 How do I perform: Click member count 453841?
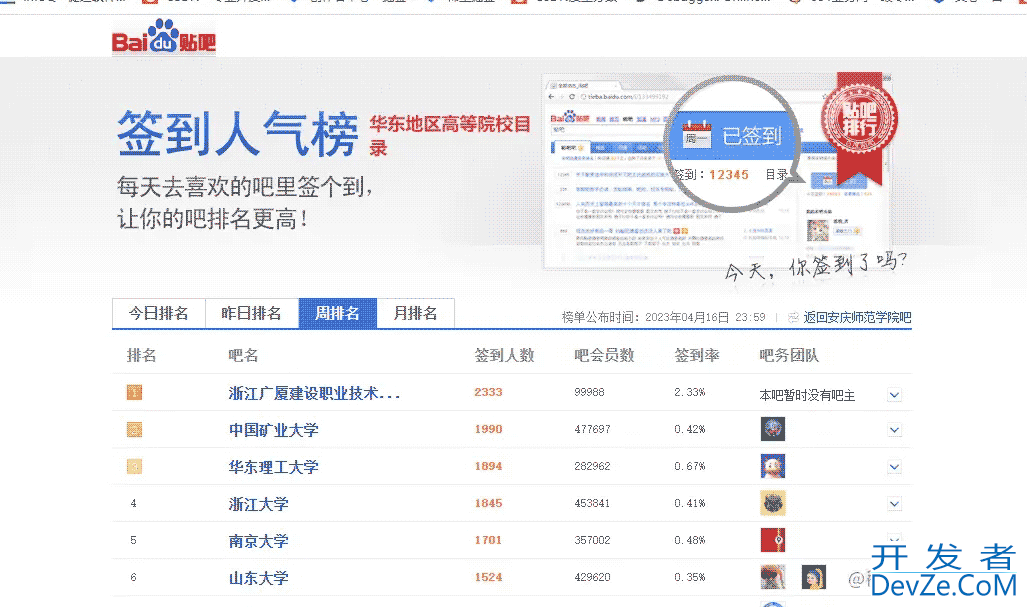click(593, 503)
